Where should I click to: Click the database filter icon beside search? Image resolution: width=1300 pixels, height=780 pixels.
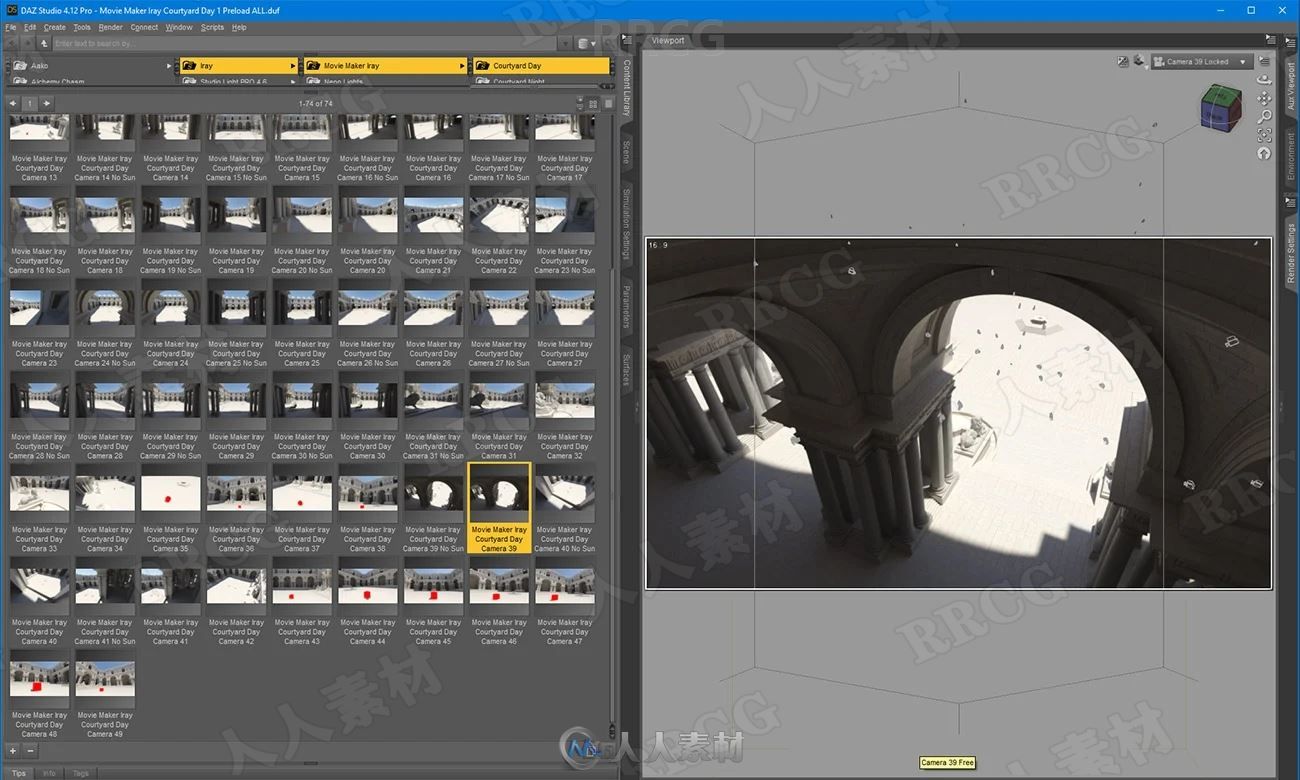pyautogui.click(x=585, y=43)
